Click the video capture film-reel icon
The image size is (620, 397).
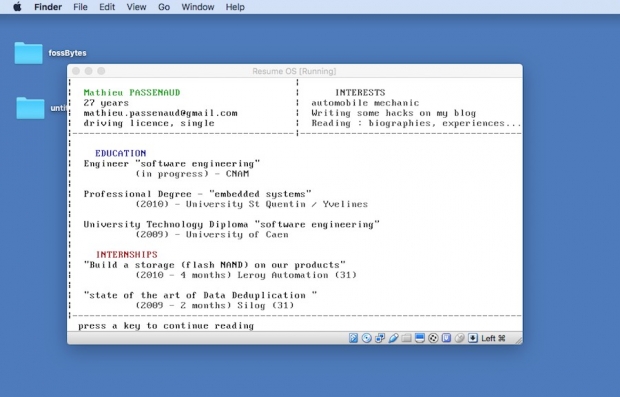point(433,338)
